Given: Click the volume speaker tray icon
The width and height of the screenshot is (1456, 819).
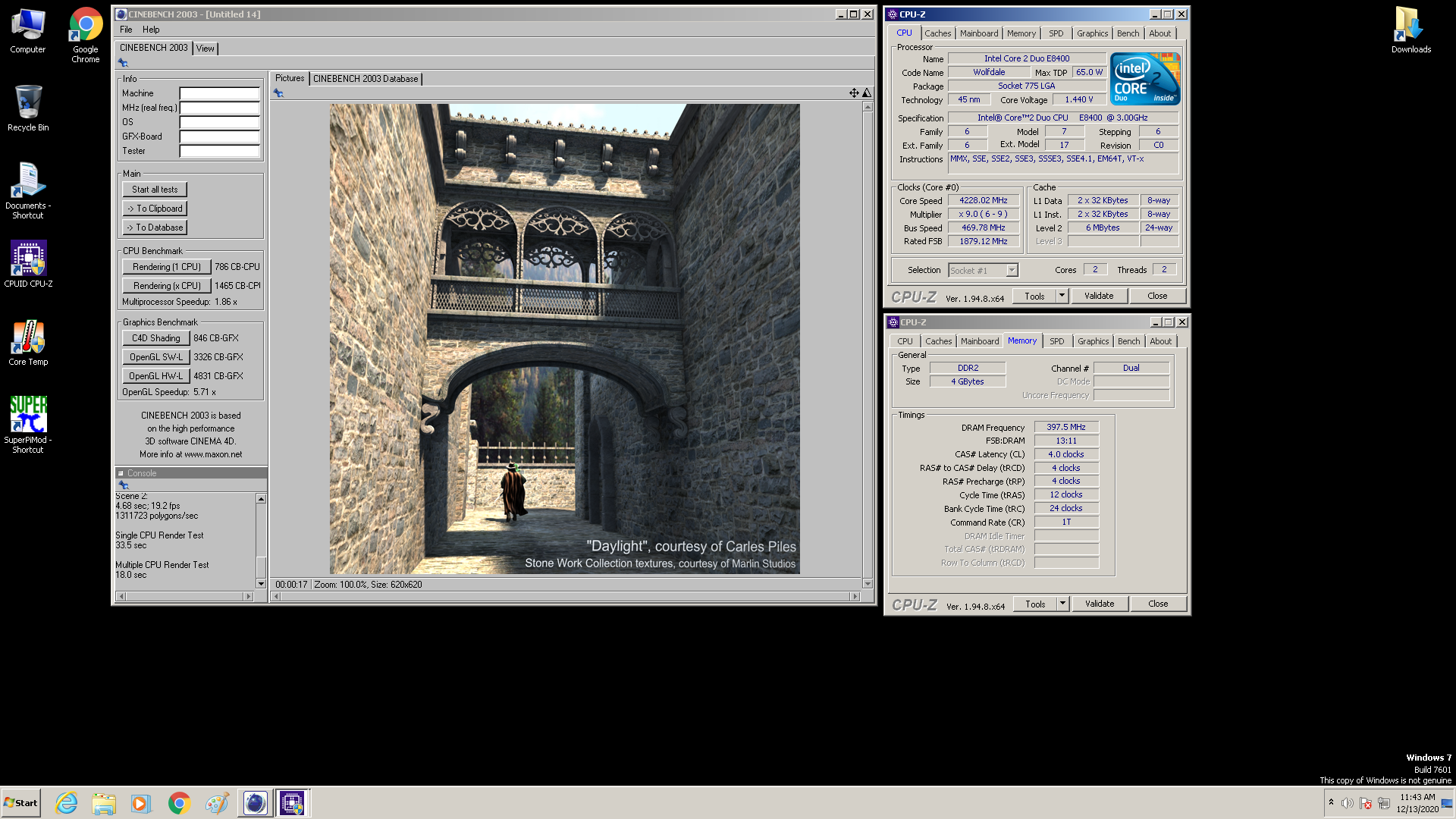Looking at the screenshot, I should [1347, 803].
